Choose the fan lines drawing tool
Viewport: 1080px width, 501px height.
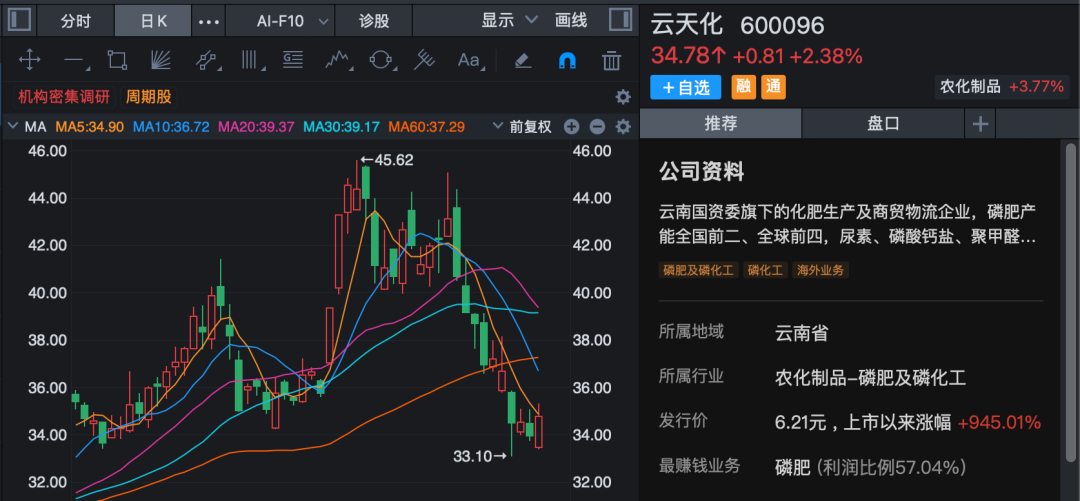[161, 60]
